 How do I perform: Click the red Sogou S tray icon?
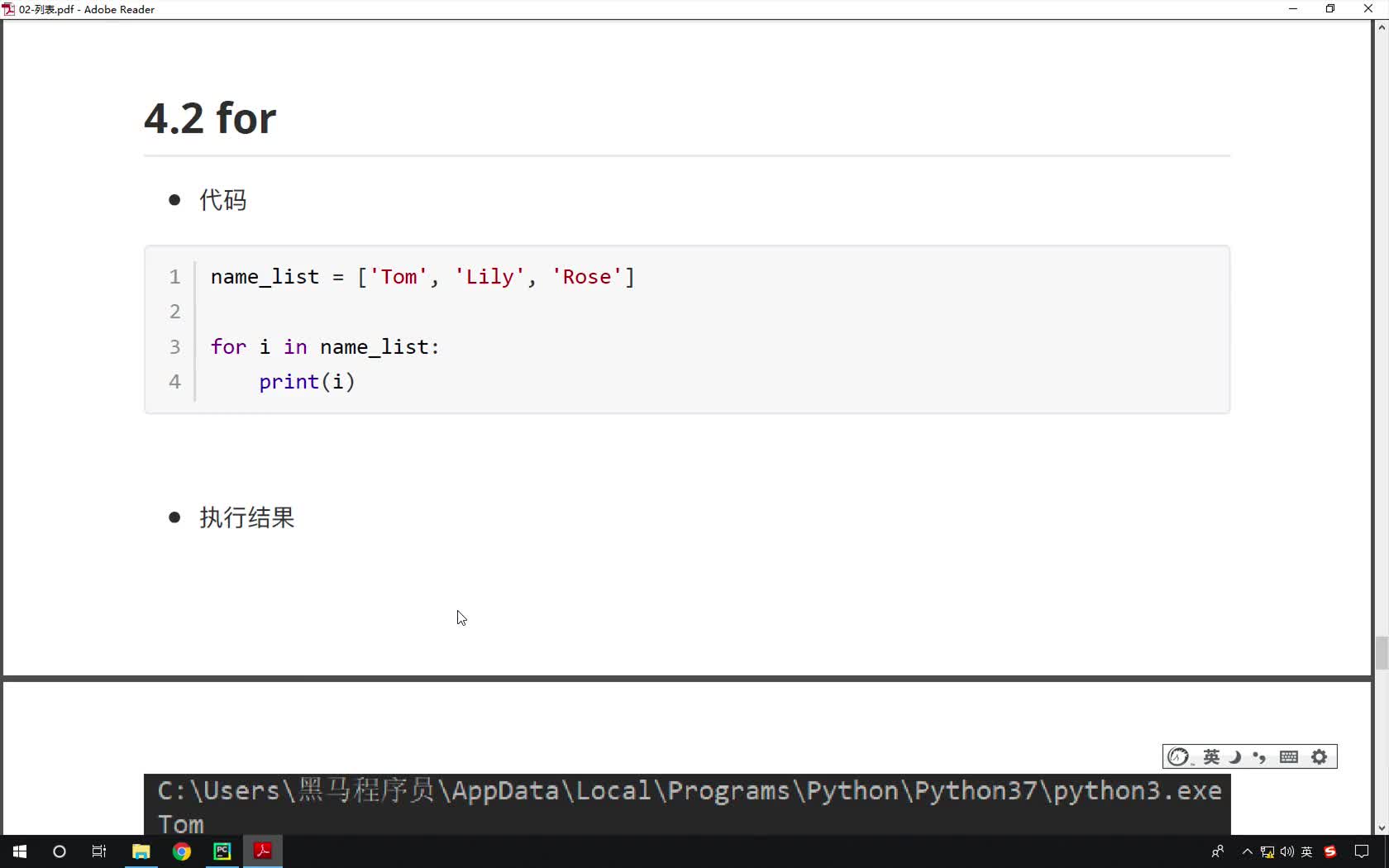pyautogui.click(x=1330, y=851)
